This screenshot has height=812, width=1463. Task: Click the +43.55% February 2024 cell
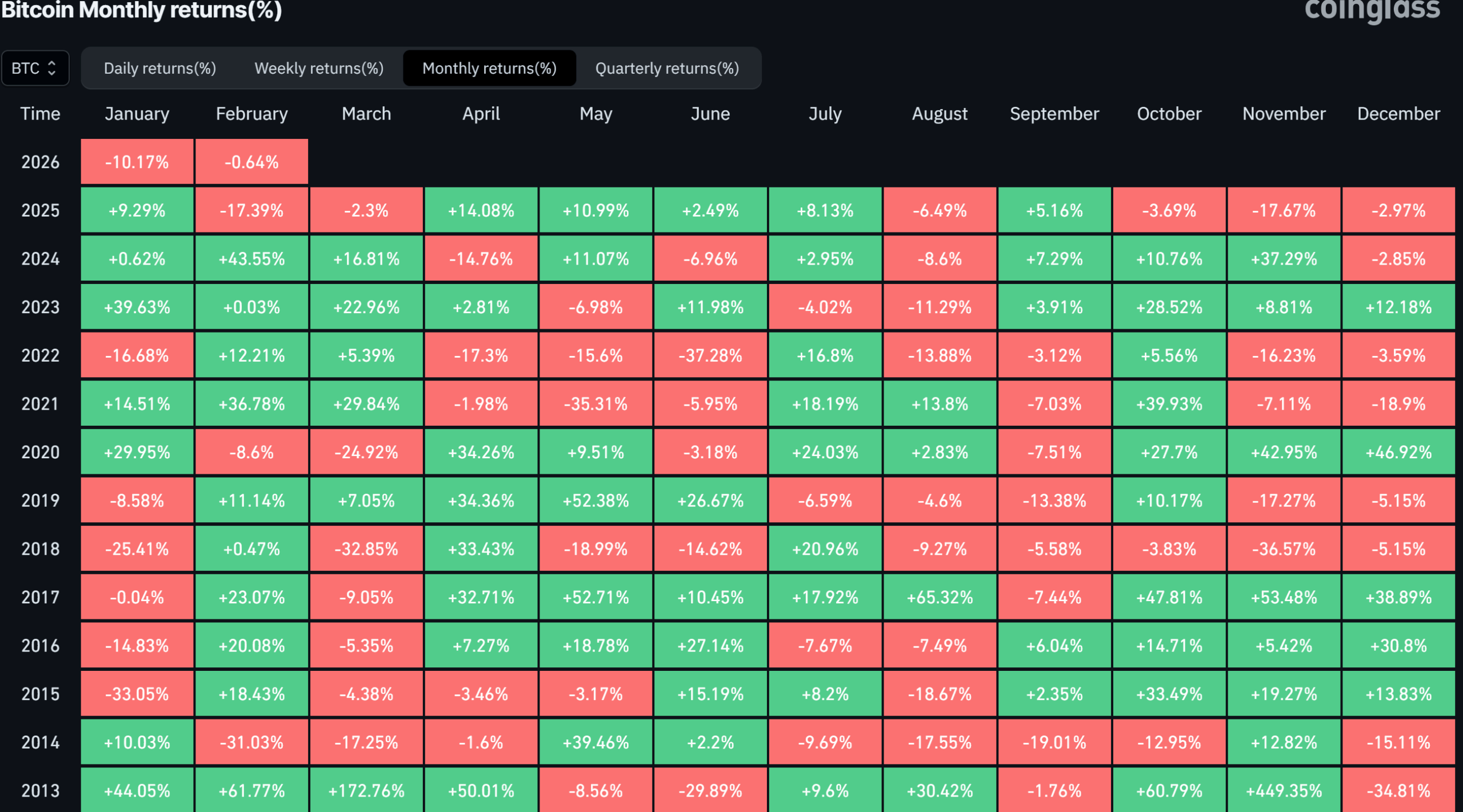coord(251,258)
